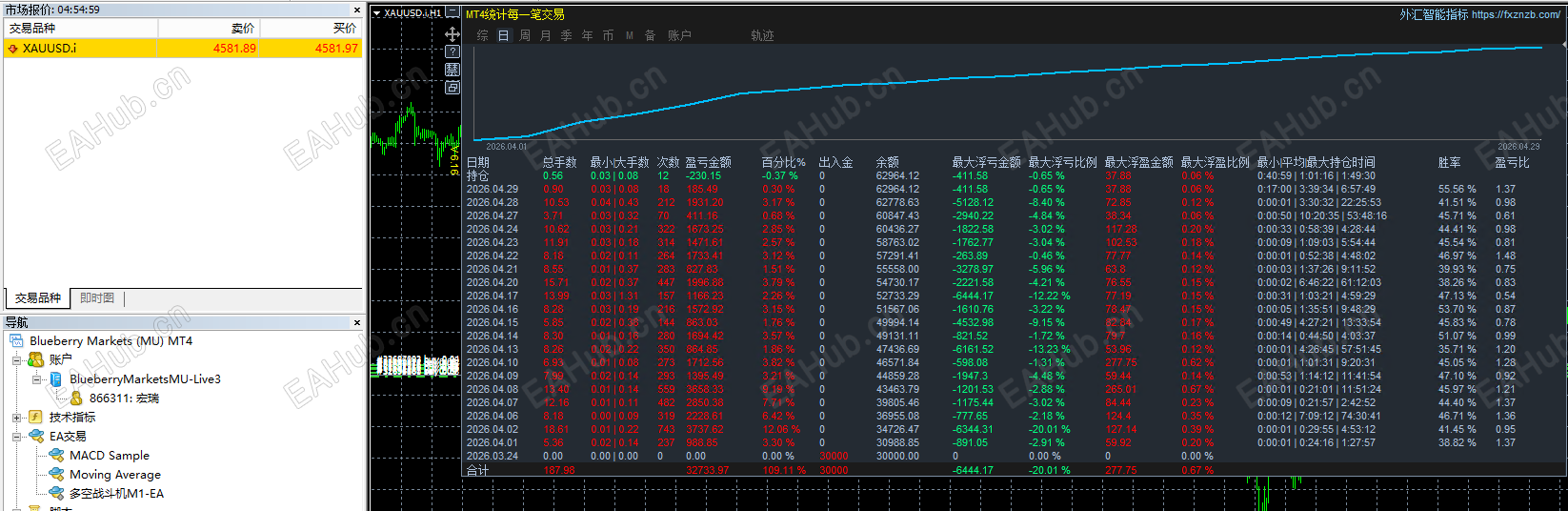Click the 胜率 column header
This screenshot has width=1568, height=511.
[1449, 162]
